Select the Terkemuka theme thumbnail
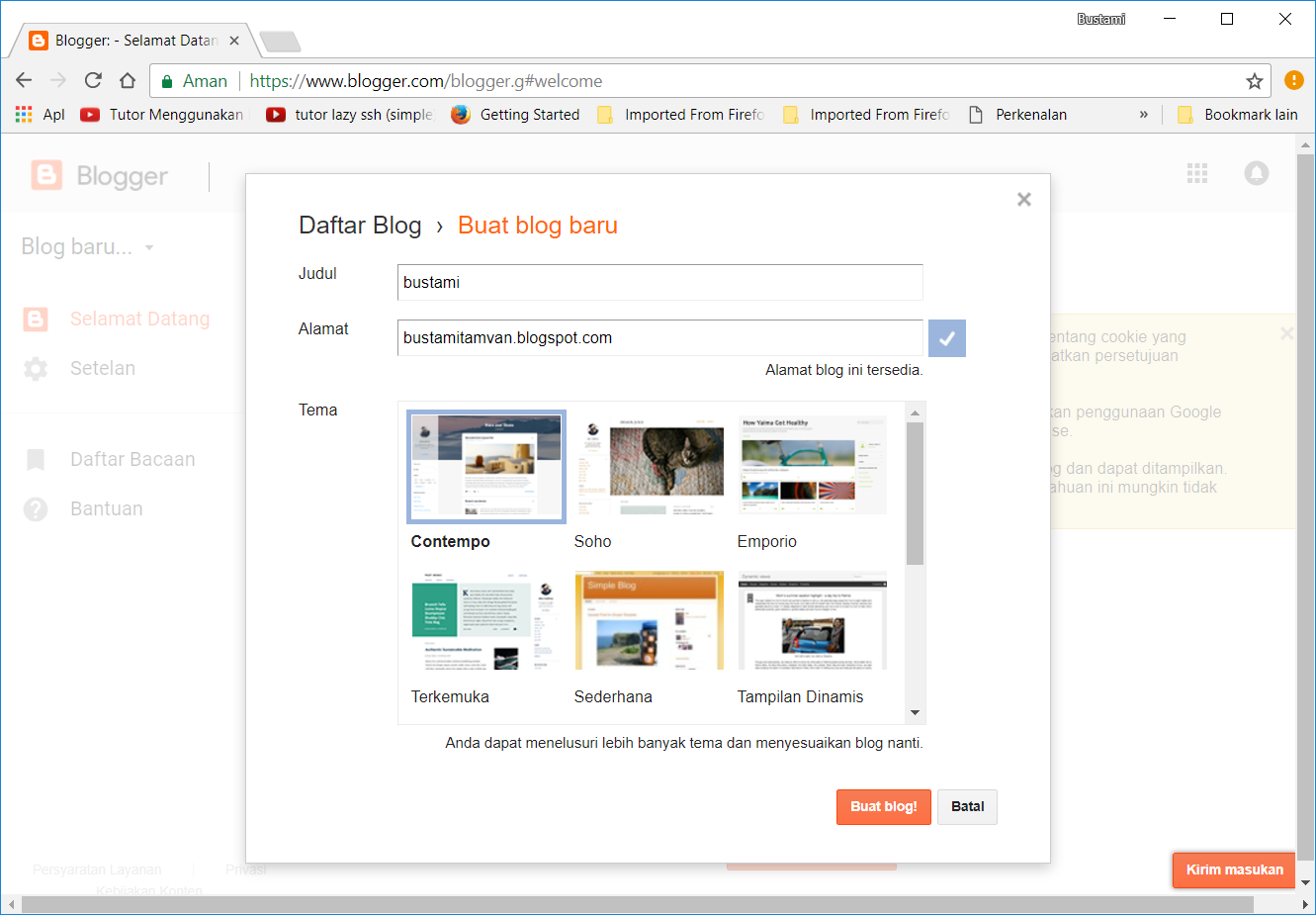This screenshot has width=1316, height=915. [x=486, y=621]
